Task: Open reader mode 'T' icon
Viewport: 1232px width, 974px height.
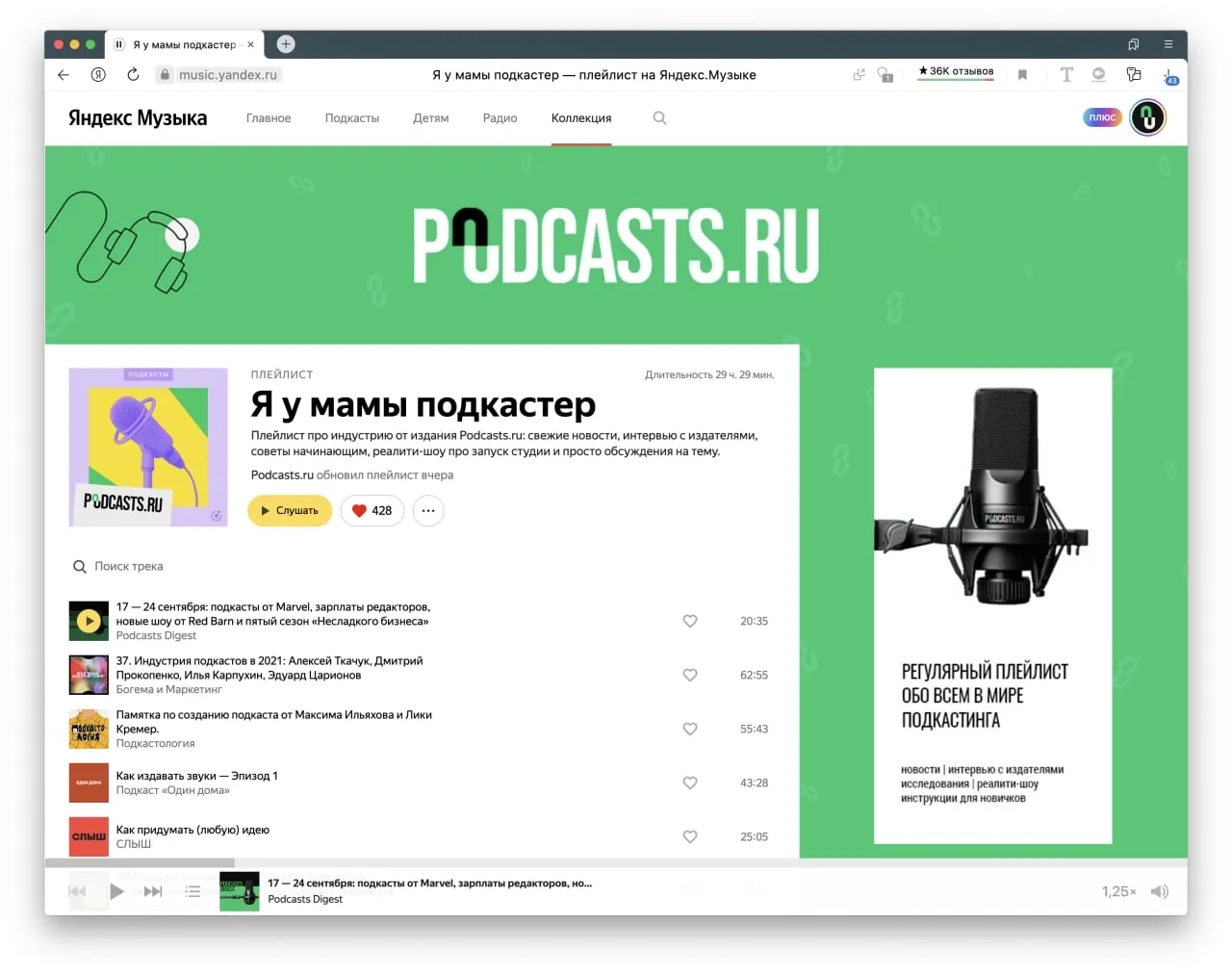Action: click(x=1066, y=75)
